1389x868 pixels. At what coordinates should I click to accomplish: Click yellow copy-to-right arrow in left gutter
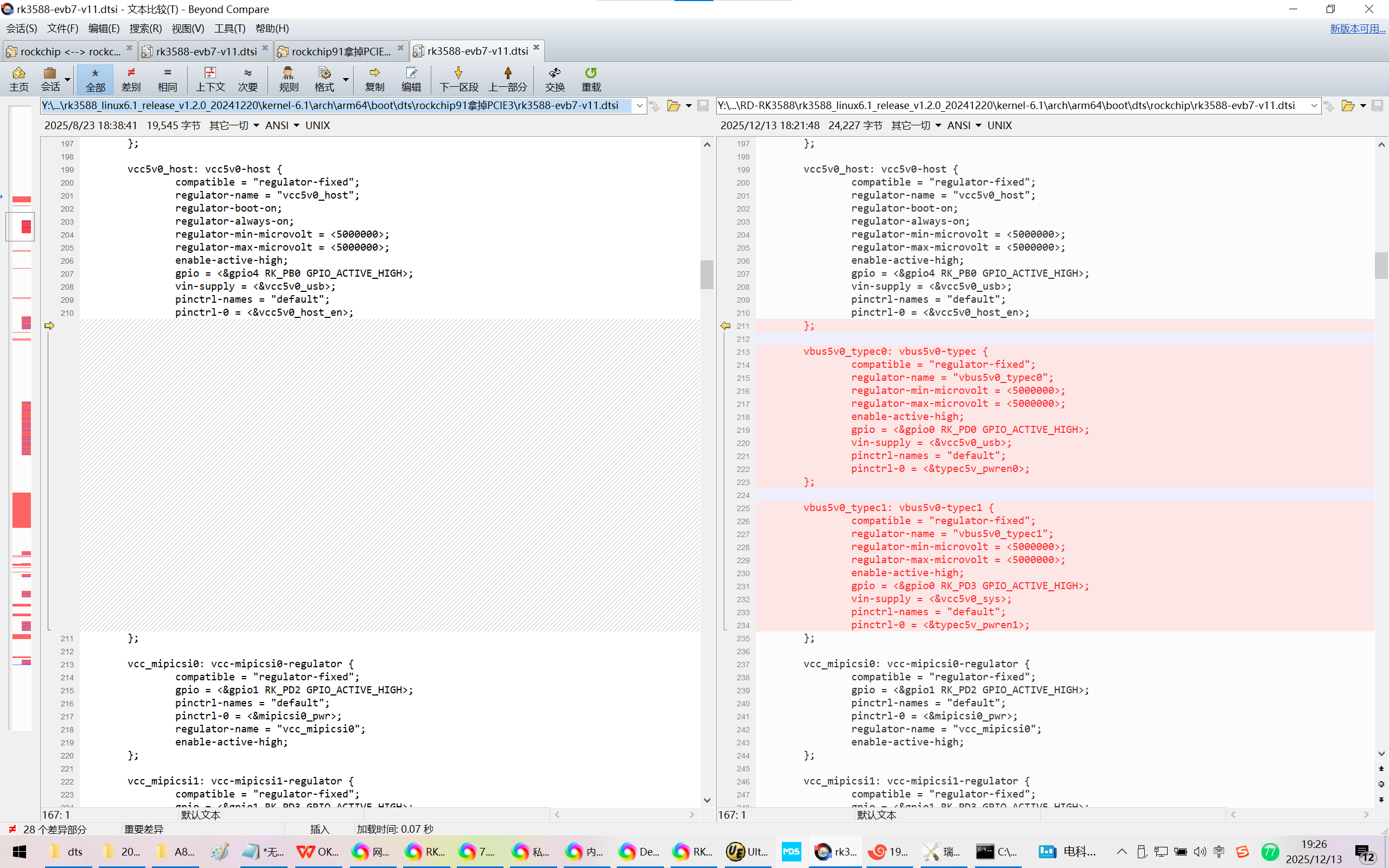[x=49, y=325]
